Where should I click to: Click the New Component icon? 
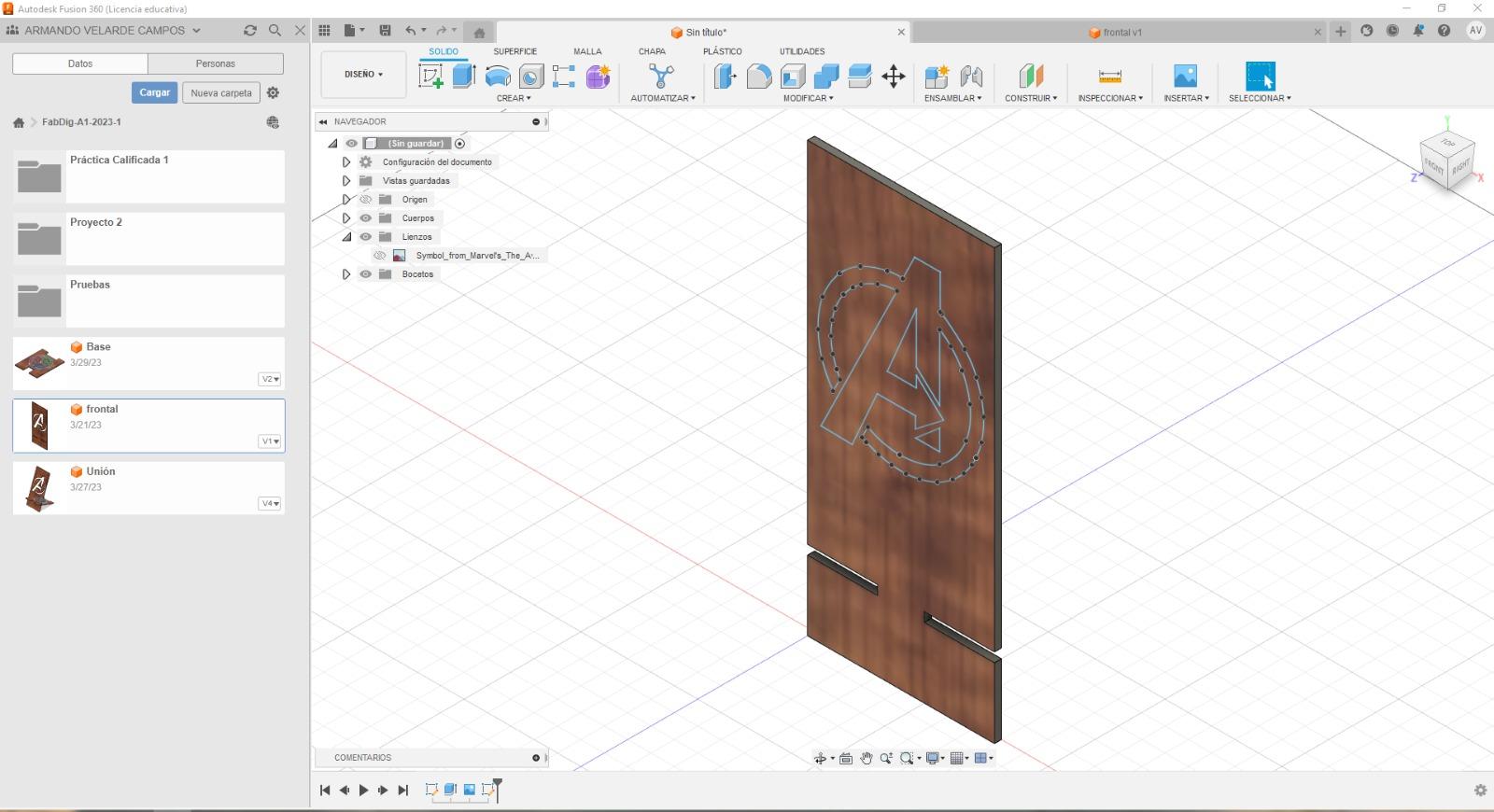(937, 77)
